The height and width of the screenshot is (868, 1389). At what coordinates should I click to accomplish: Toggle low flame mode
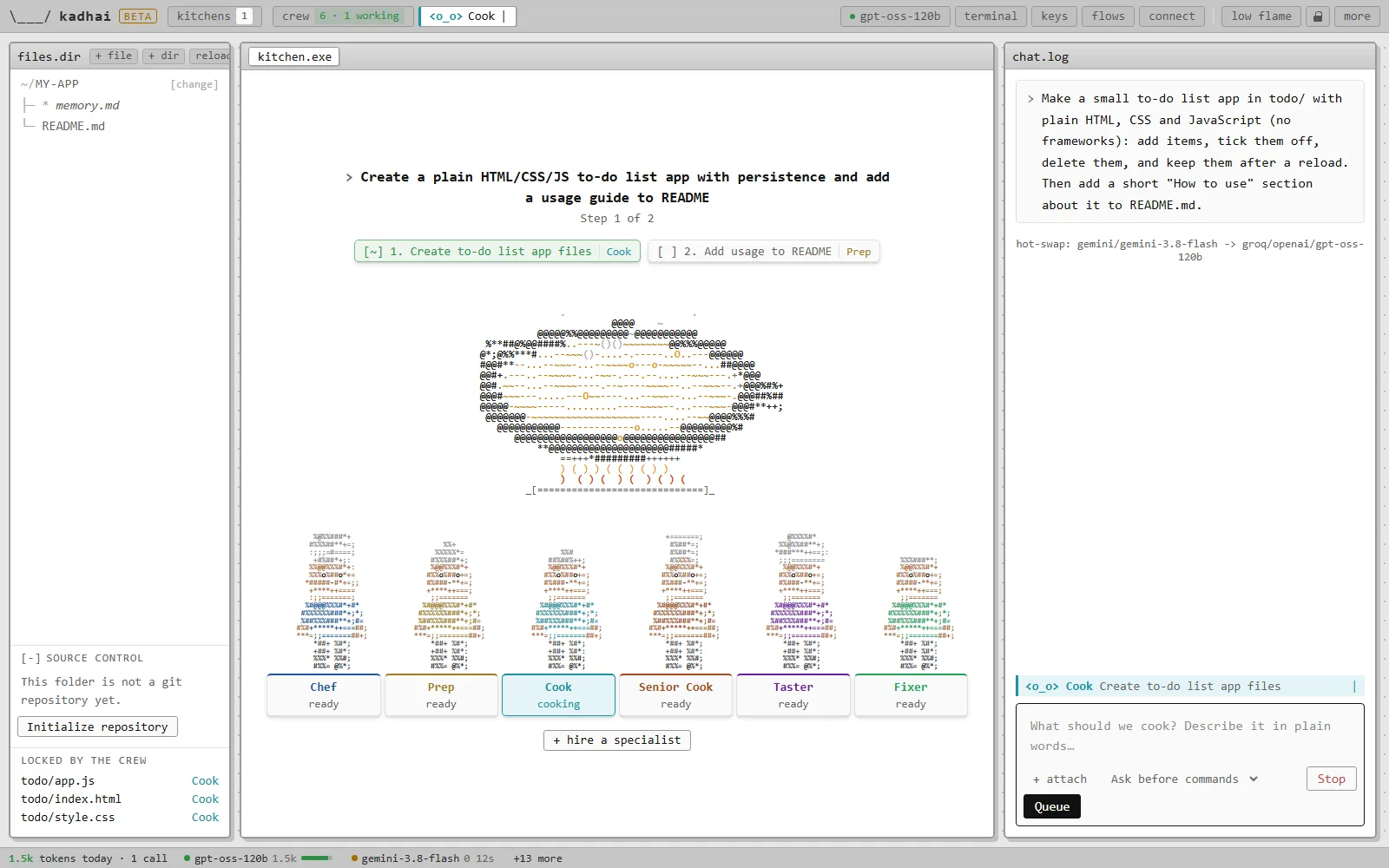point(1261,16)
